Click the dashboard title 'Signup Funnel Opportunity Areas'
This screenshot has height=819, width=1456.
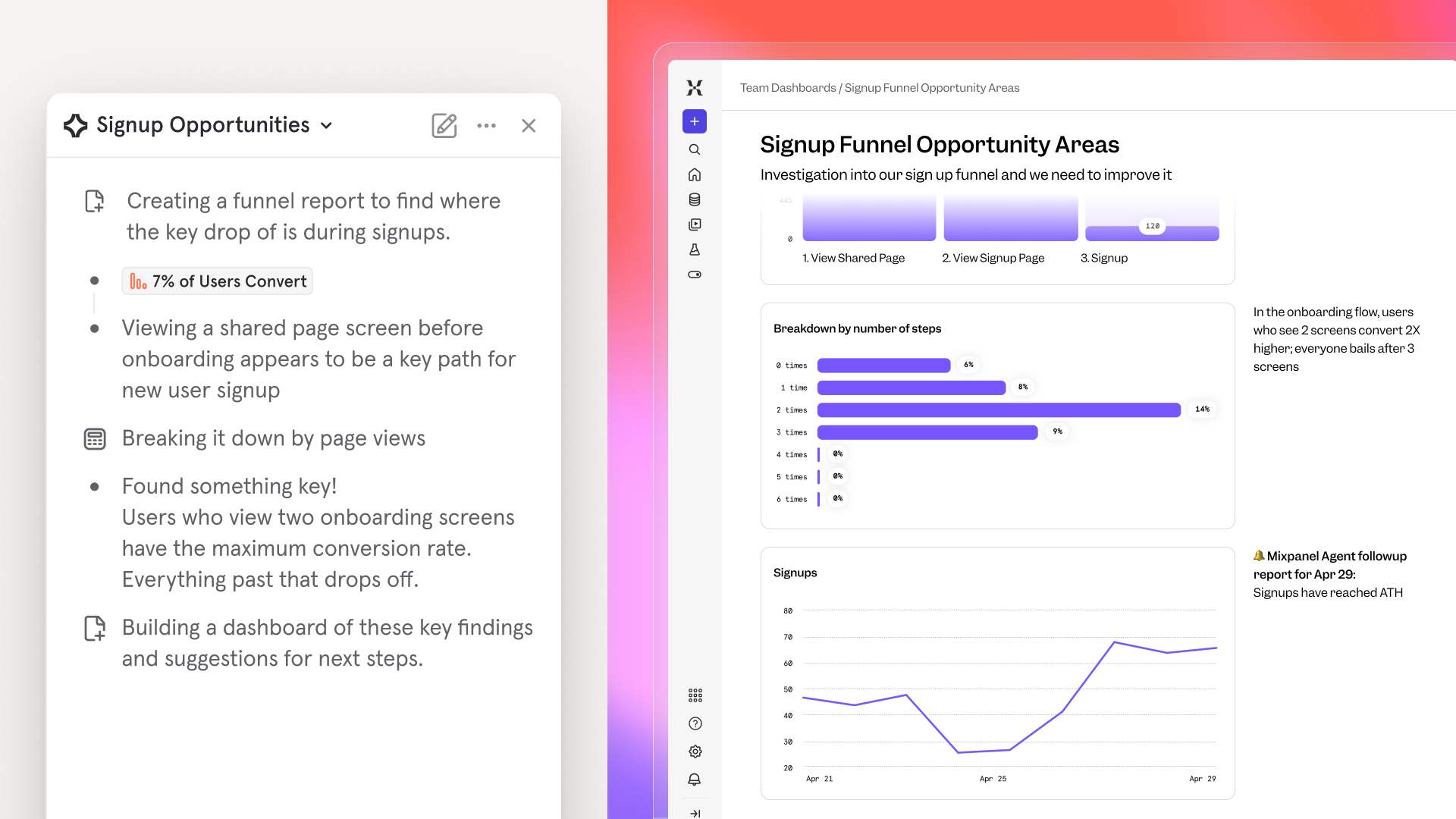coord(940,144)
